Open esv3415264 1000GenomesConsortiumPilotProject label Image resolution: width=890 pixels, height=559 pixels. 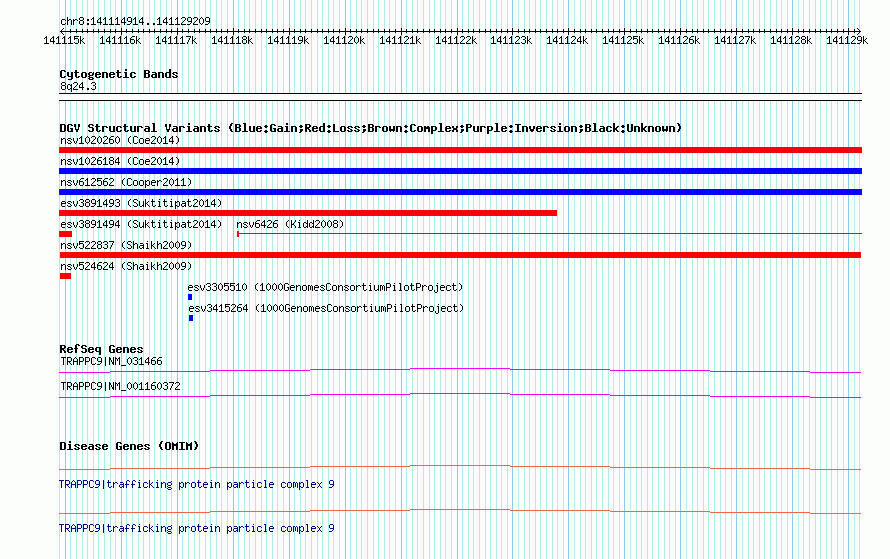[x=326, y=308]
